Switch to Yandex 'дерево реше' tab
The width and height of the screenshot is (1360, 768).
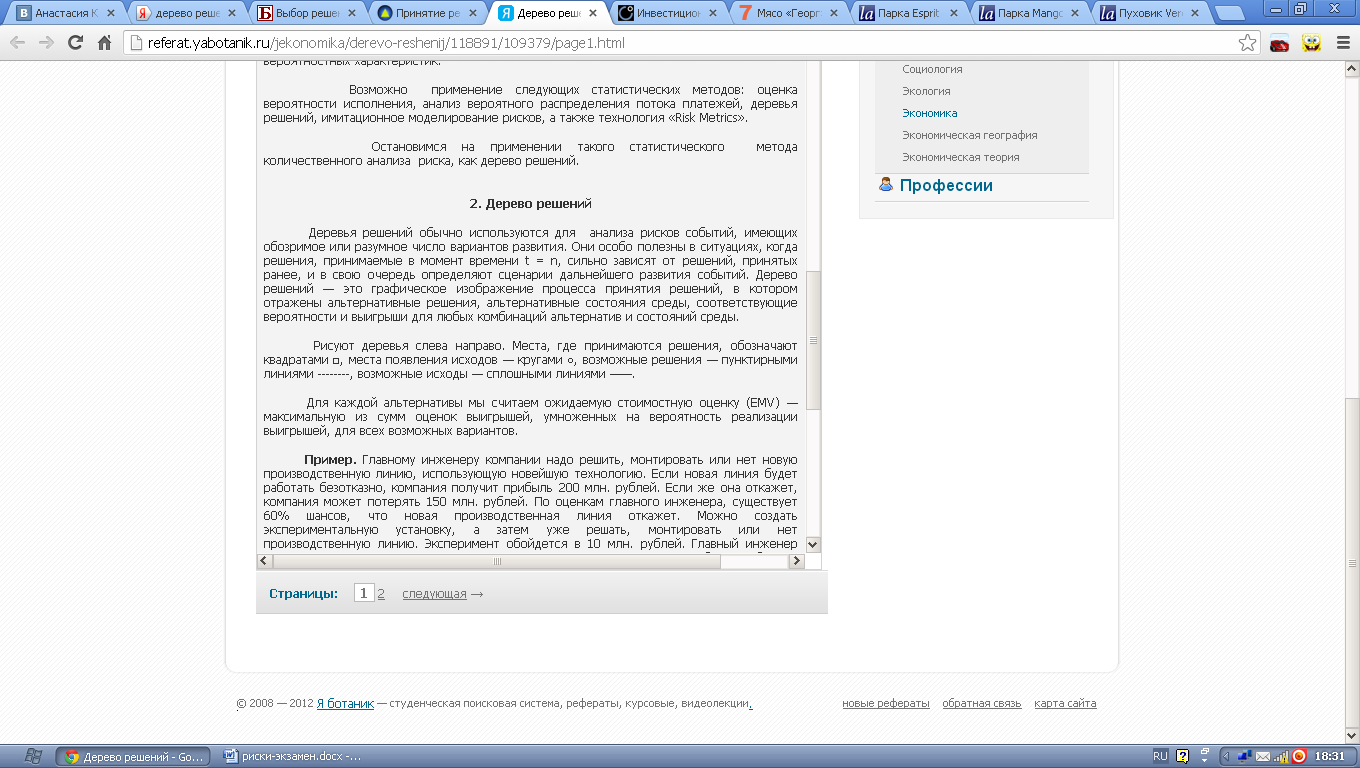pyautogui.click(x=186, y=14)
